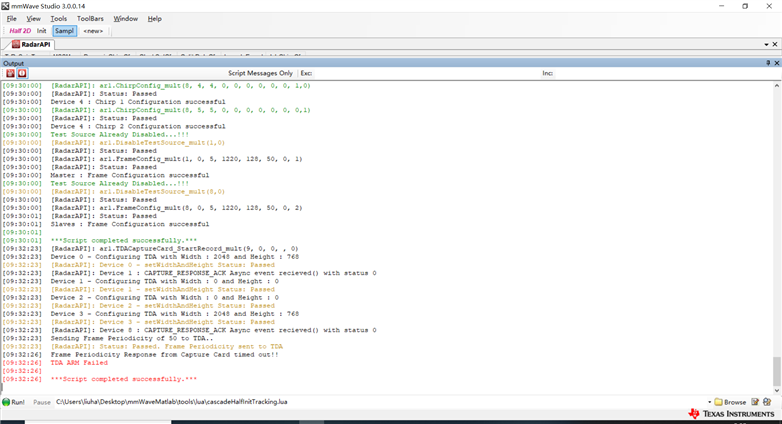Screen dimensions: 782x424
Task: Click the Sampl toolbar button
Action: tap(64, 31)
